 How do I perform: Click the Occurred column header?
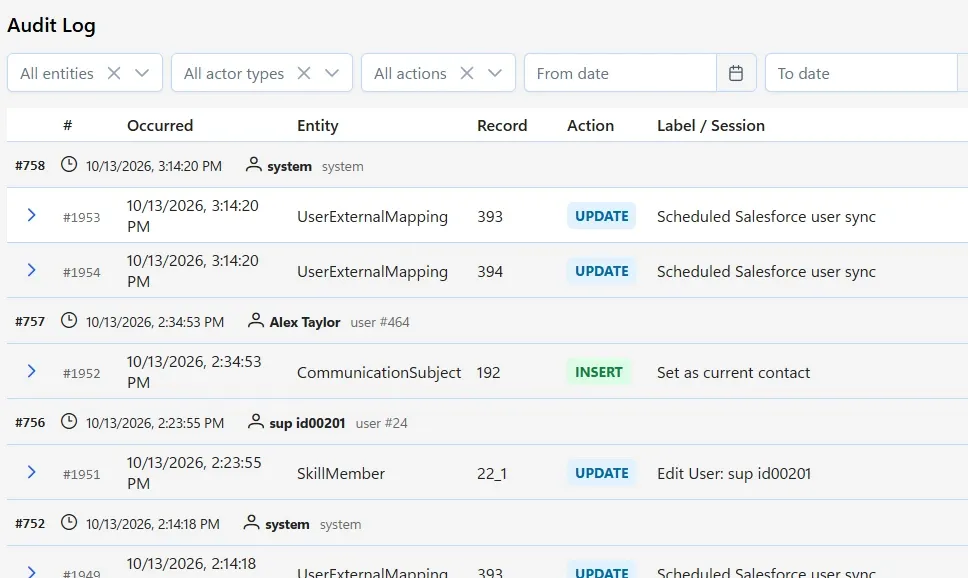tap(160, 125)
